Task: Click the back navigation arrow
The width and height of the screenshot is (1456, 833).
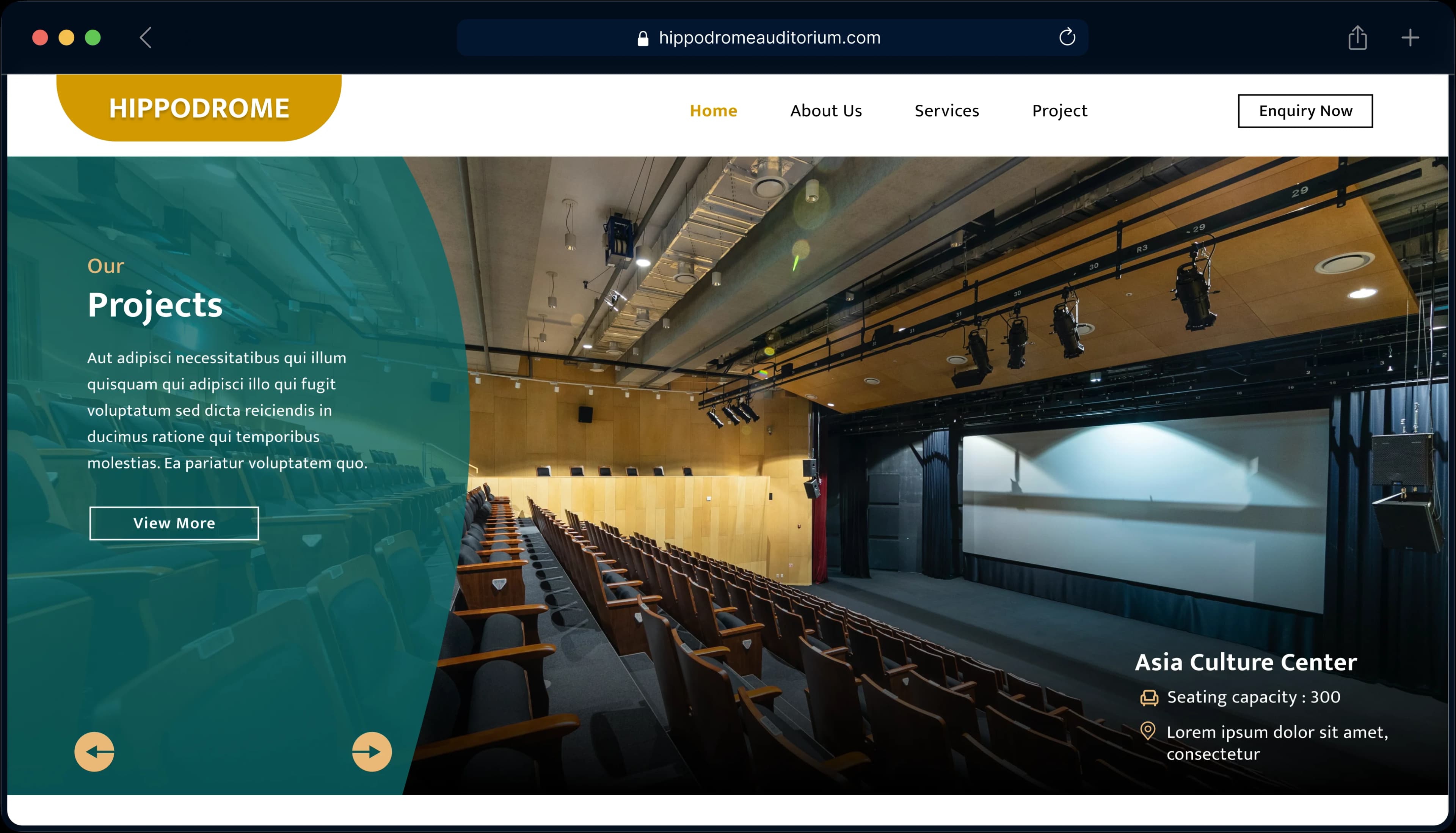Action: point(145,38)
